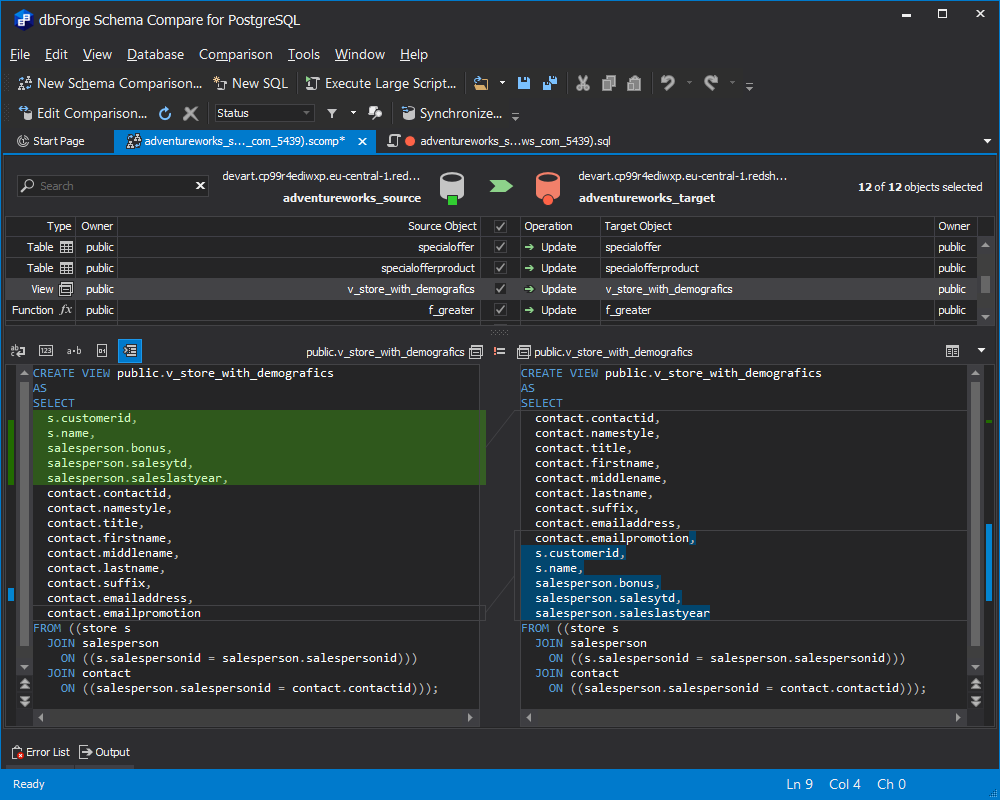Open the document tabs list dropdown arrow
1000x800 pixels.
point(987,141)
